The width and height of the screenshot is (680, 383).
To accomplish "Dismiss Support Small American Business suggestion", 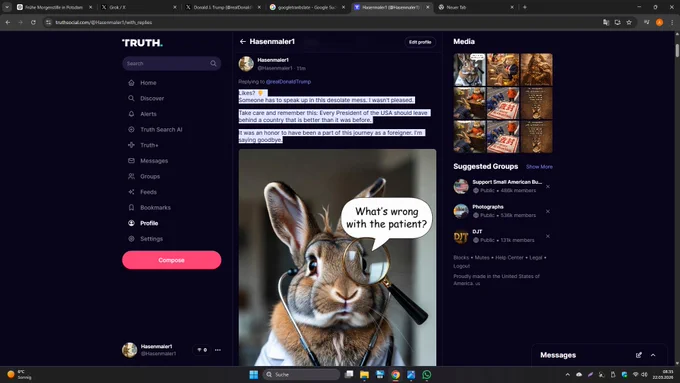I will pyautogui.click(x=548, y=187).
